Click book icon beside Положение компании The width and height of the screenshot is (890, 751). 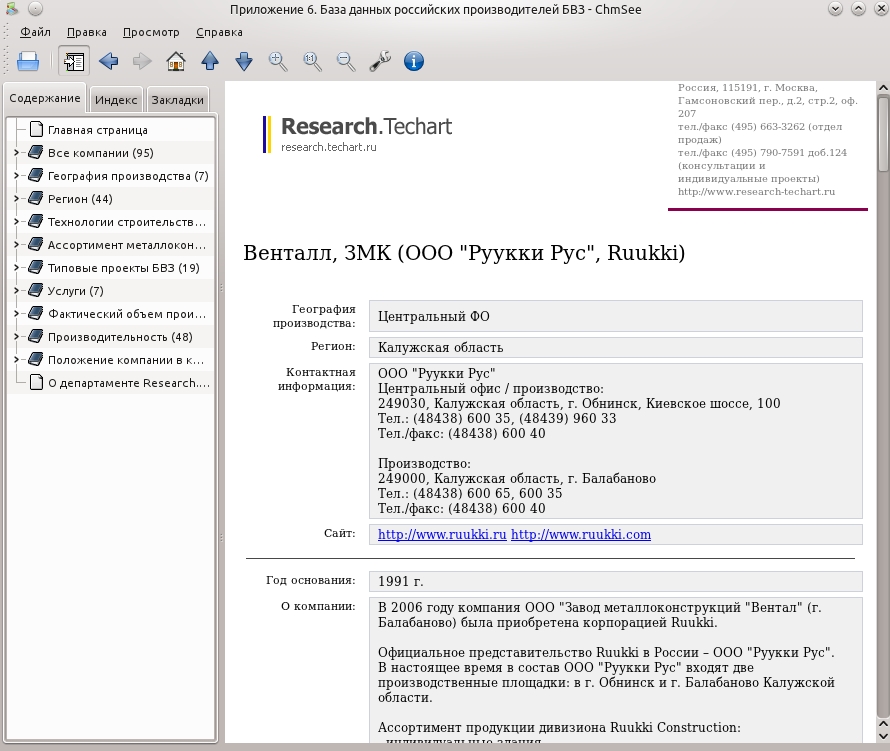[36, 359]
